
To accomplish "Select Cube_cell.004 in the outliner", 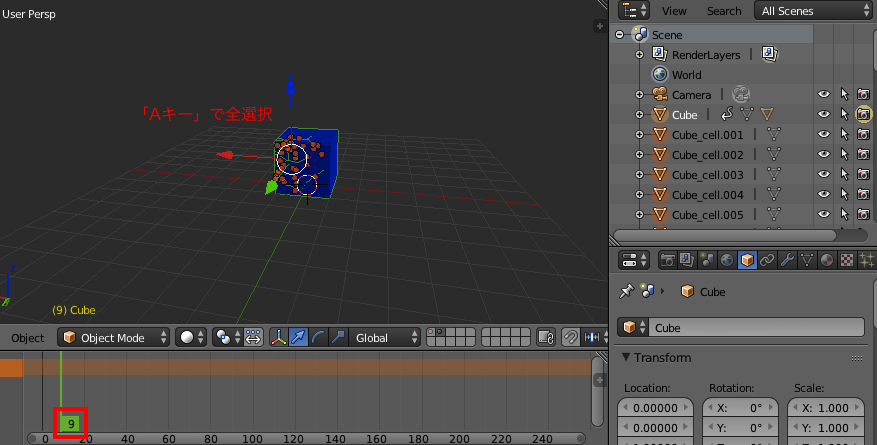I will tap(708, 195).
